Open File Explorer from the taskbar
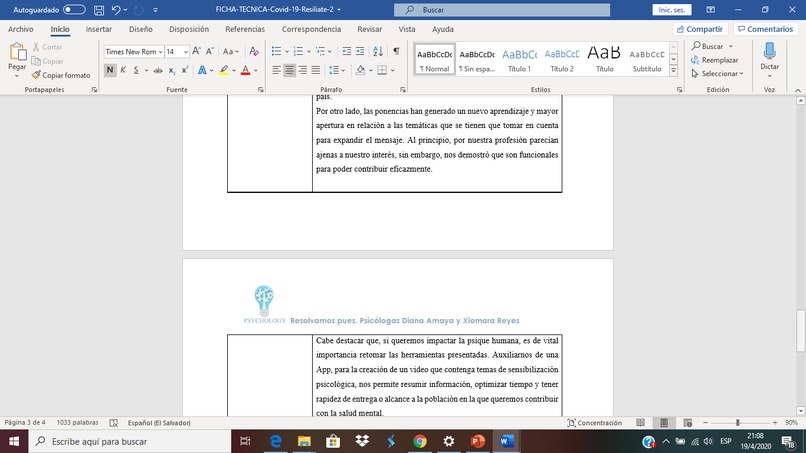This screenshot has height=453, width=806. coord(304,441)
